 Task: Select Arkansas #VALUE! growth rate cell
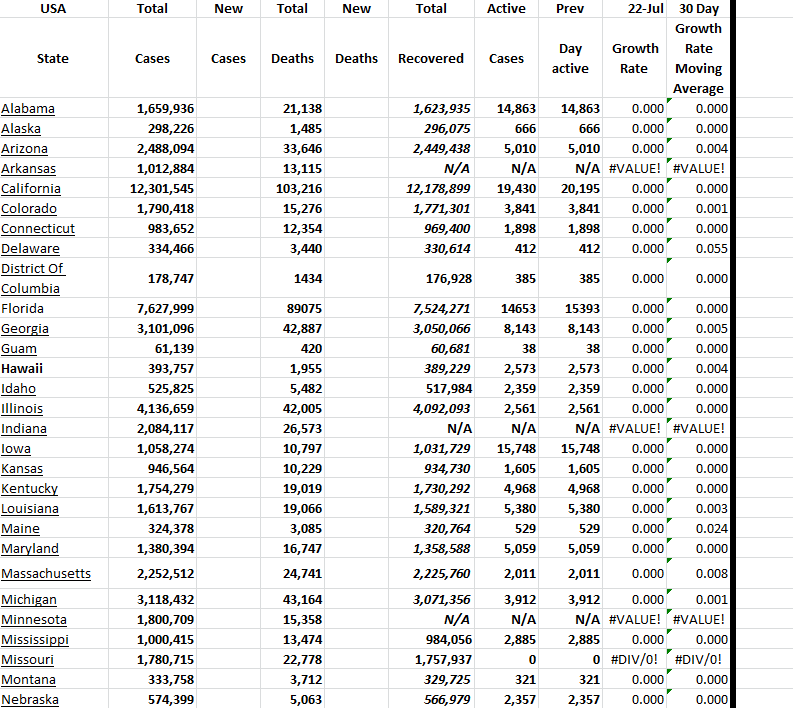coord(635,168)
